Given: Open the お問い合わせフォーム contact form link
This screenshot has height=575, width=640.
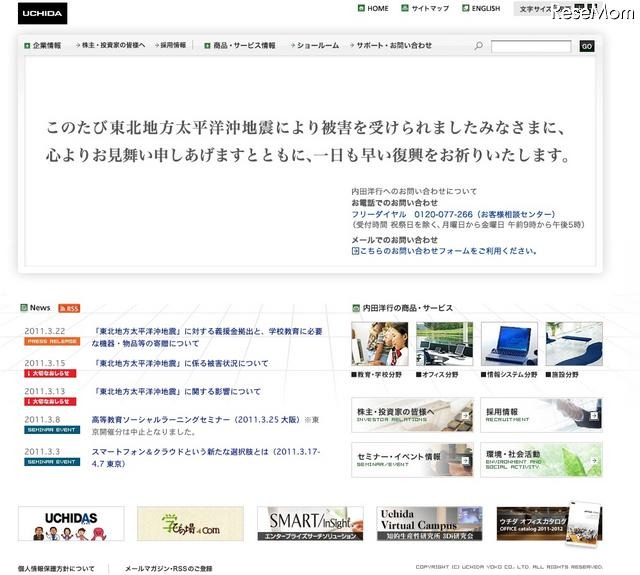Looking at the screenshot, I should pos(444,251).
